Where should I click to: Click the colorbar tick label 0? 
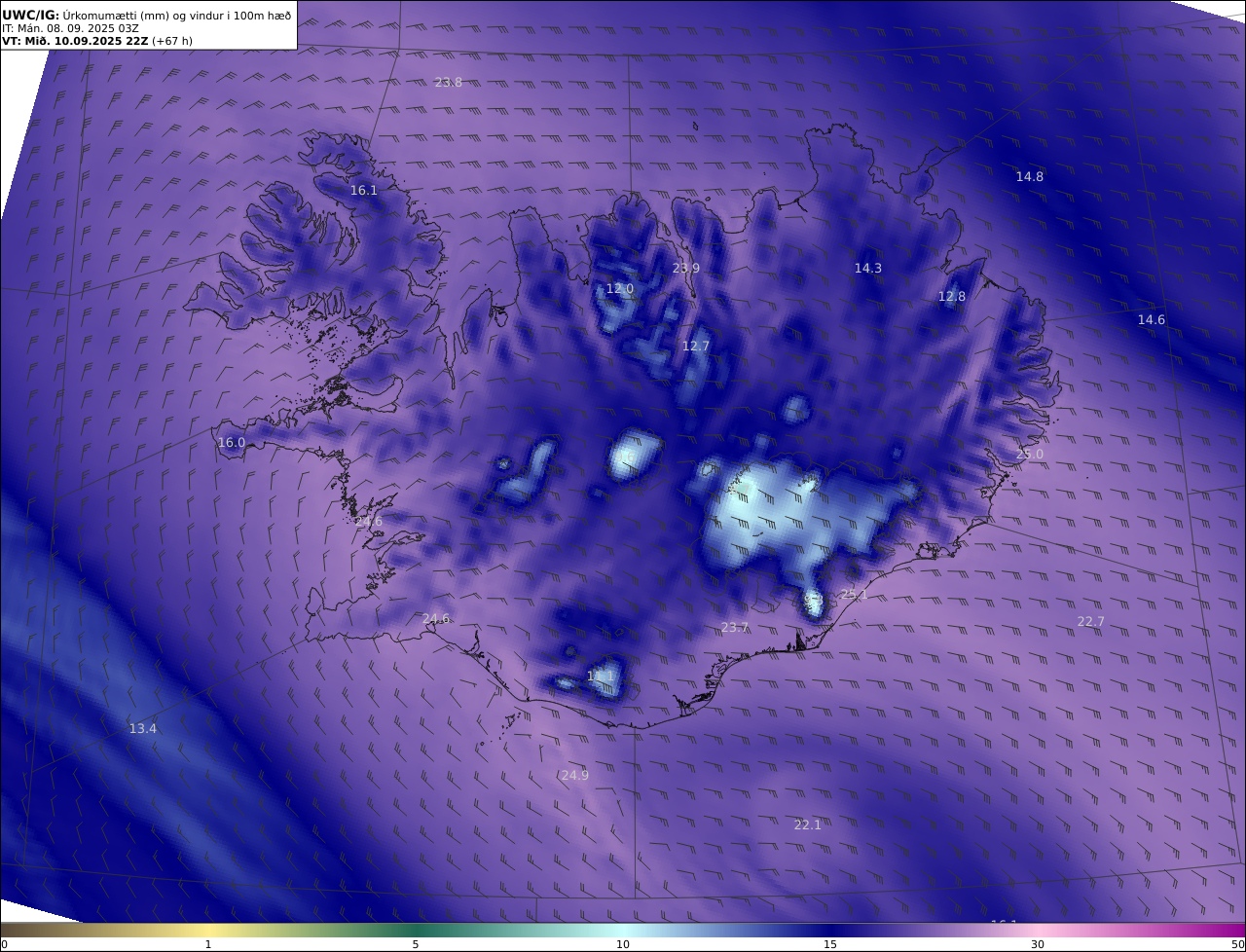pos(4,944)
